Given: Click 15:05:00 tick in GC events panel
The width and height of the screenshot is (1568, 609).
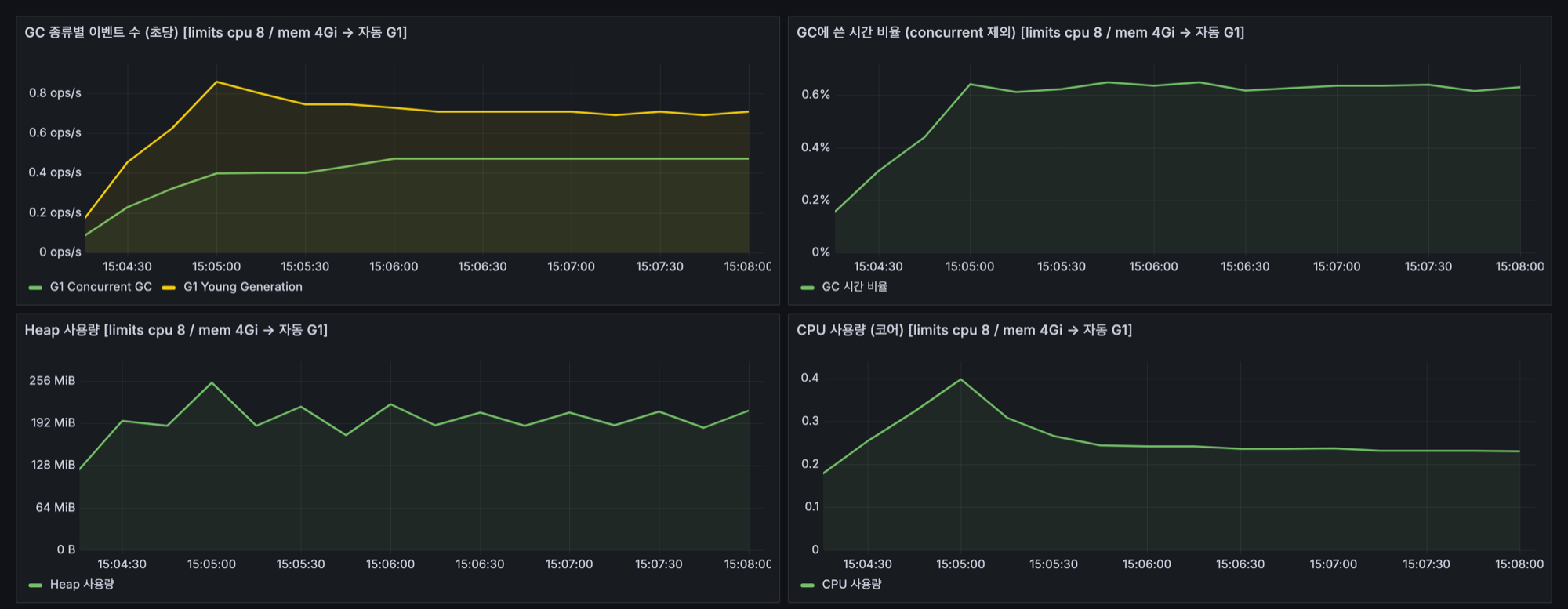Looking at the screenshot, I should [216, 266].
